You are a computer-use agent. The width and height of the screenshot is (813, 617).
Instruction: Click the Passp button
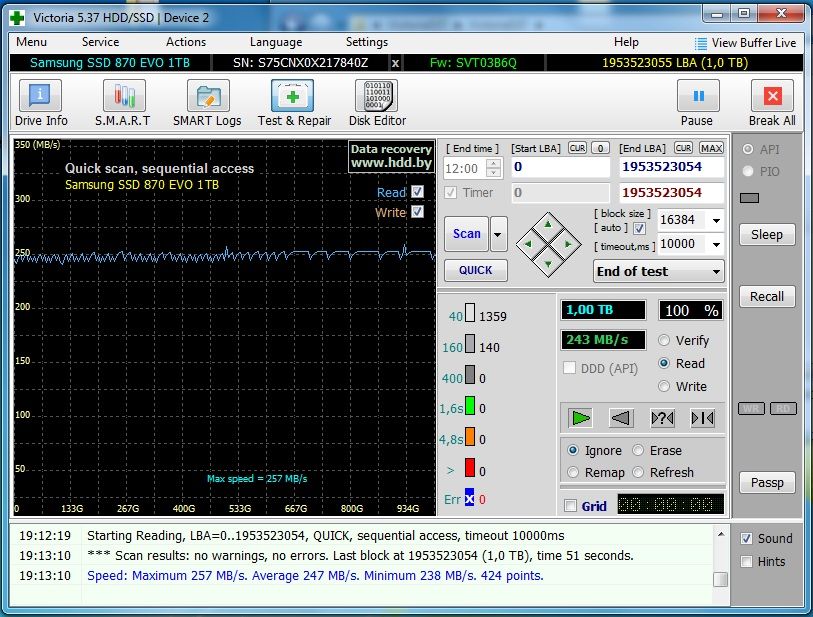coord(767,483)
